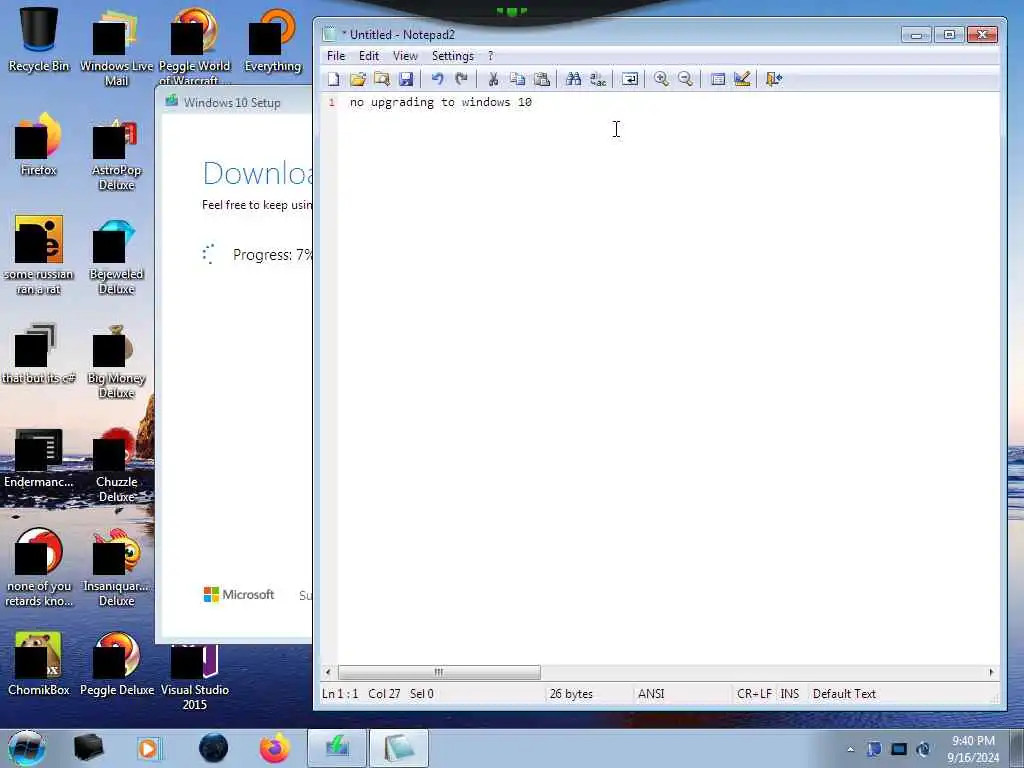Click the Firefox taskbar icon
The image size is (1024, 768).
(275, 748)
